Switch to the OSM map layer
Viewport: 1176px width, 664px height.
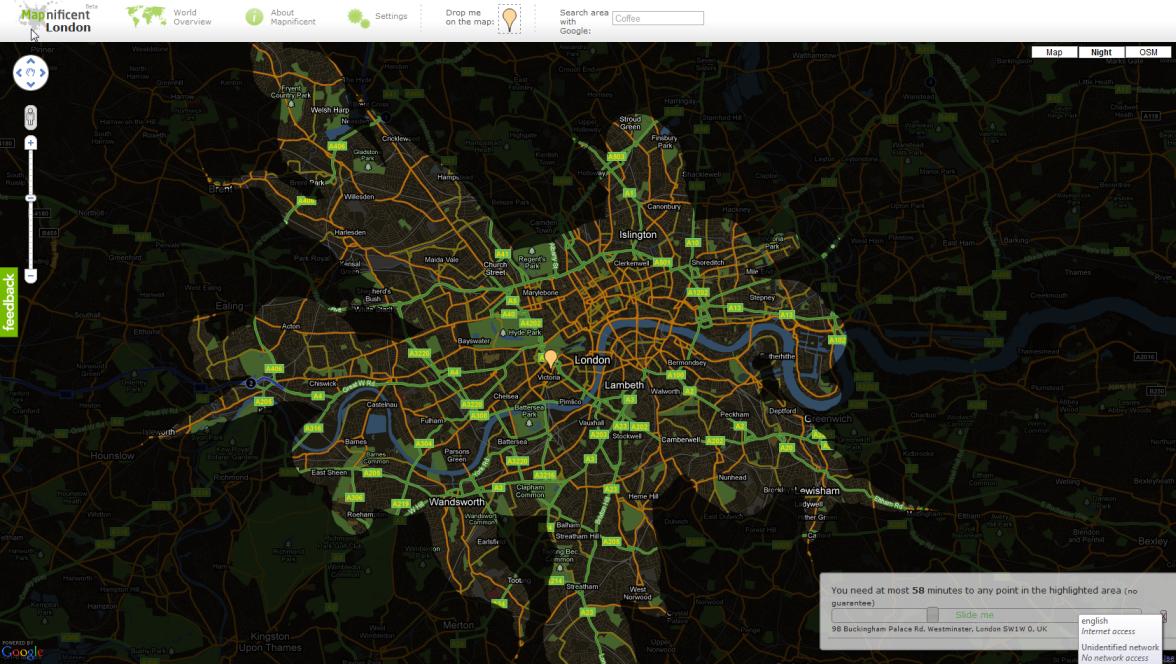pyautogui.click(x=1148, y=53)
